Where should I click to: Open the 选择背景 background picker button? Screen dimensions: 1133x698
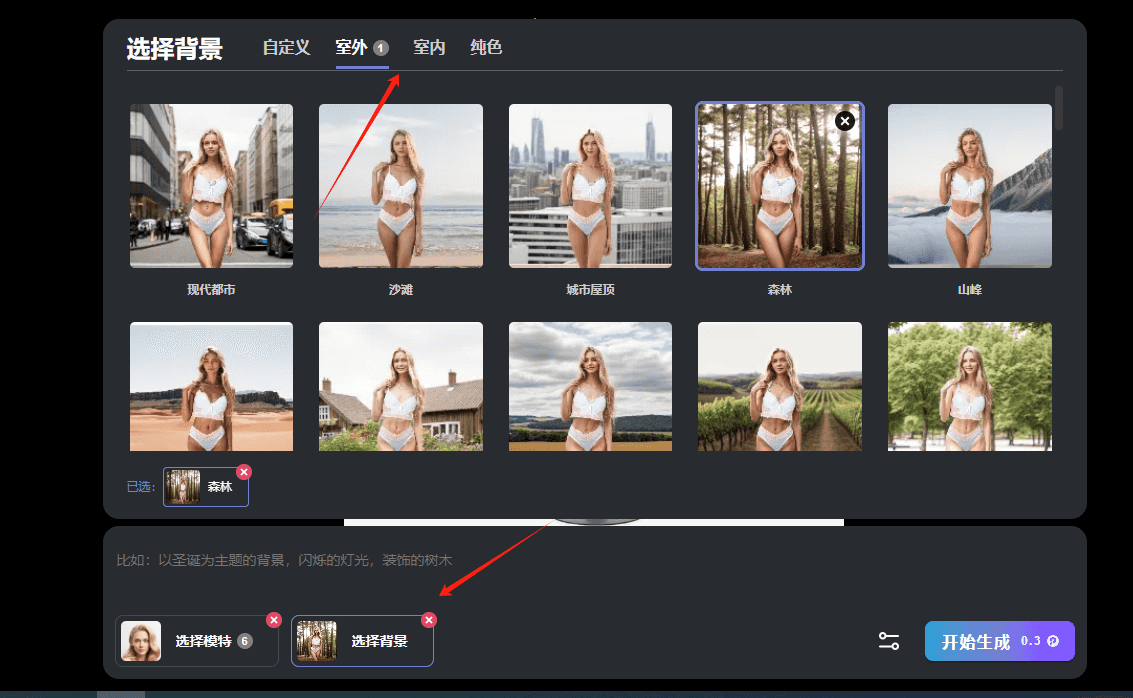point(362,641)
